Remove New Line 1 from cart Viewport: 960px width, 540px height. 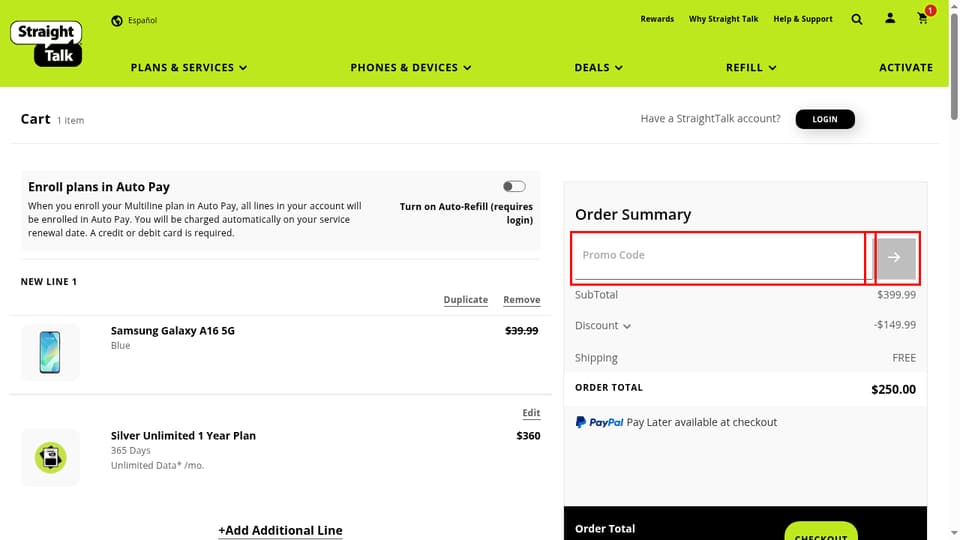tap(522, 300)
